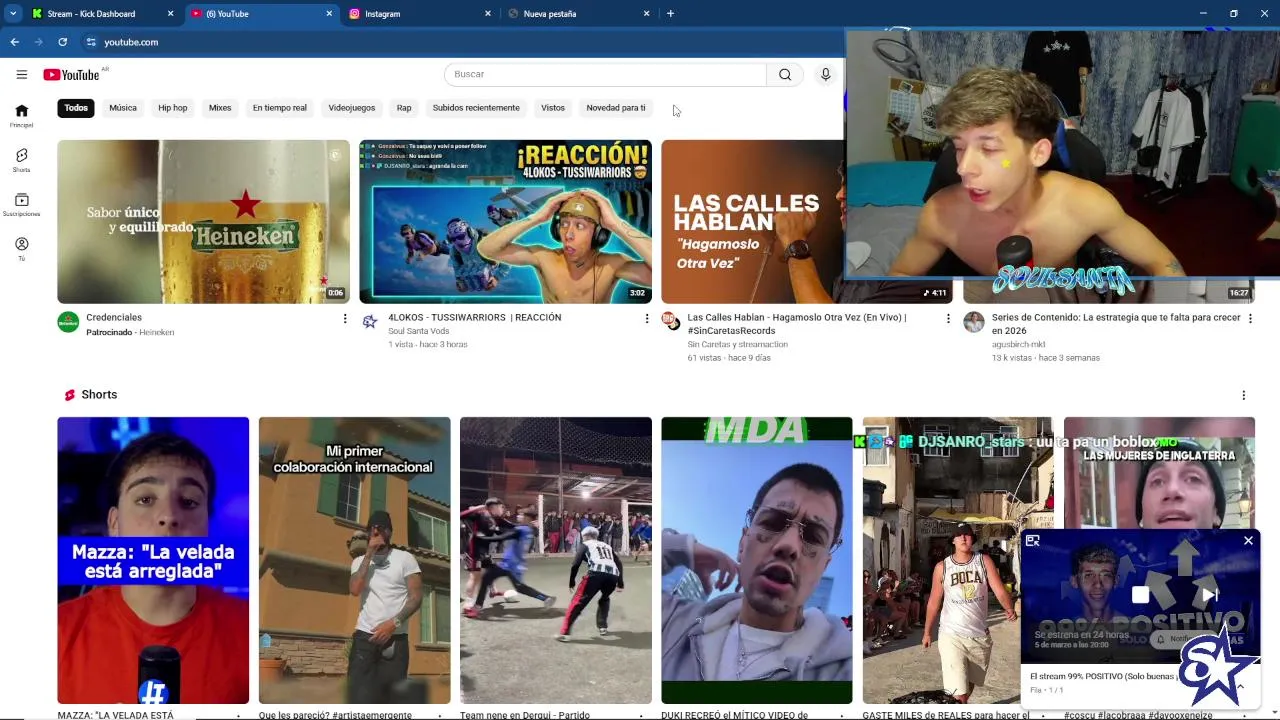
Task: Open the 4LOKOS reaction video thumbnail
Action: point(505,221)
